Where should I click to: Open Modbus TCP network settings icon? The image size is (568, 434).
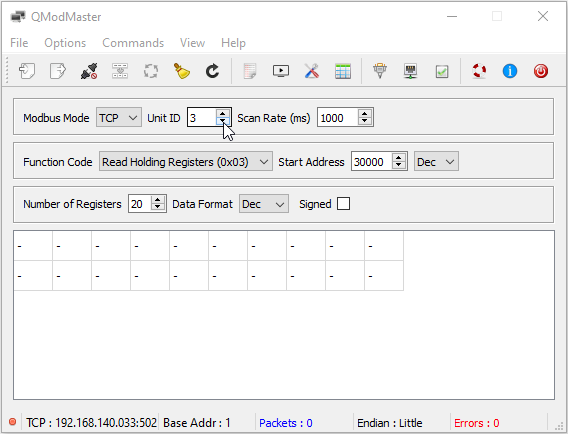click(410, 71)
